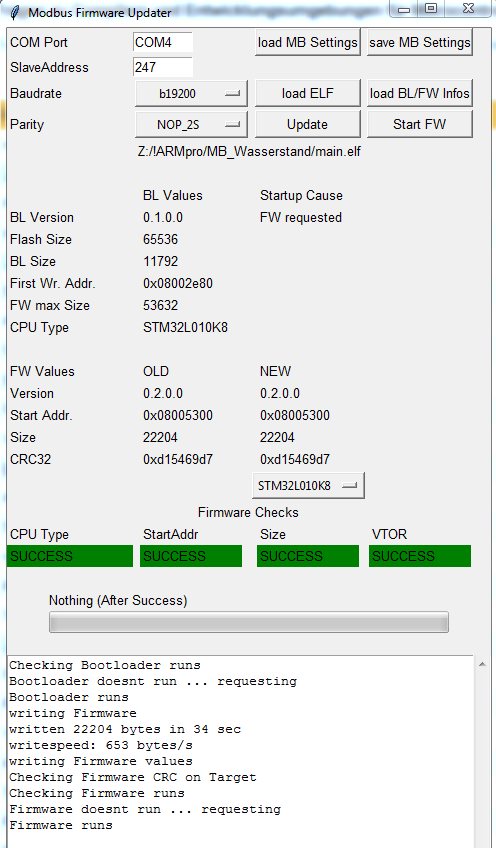Click the BL Size value 11792

pyautogui.click(x=160, y=261)
